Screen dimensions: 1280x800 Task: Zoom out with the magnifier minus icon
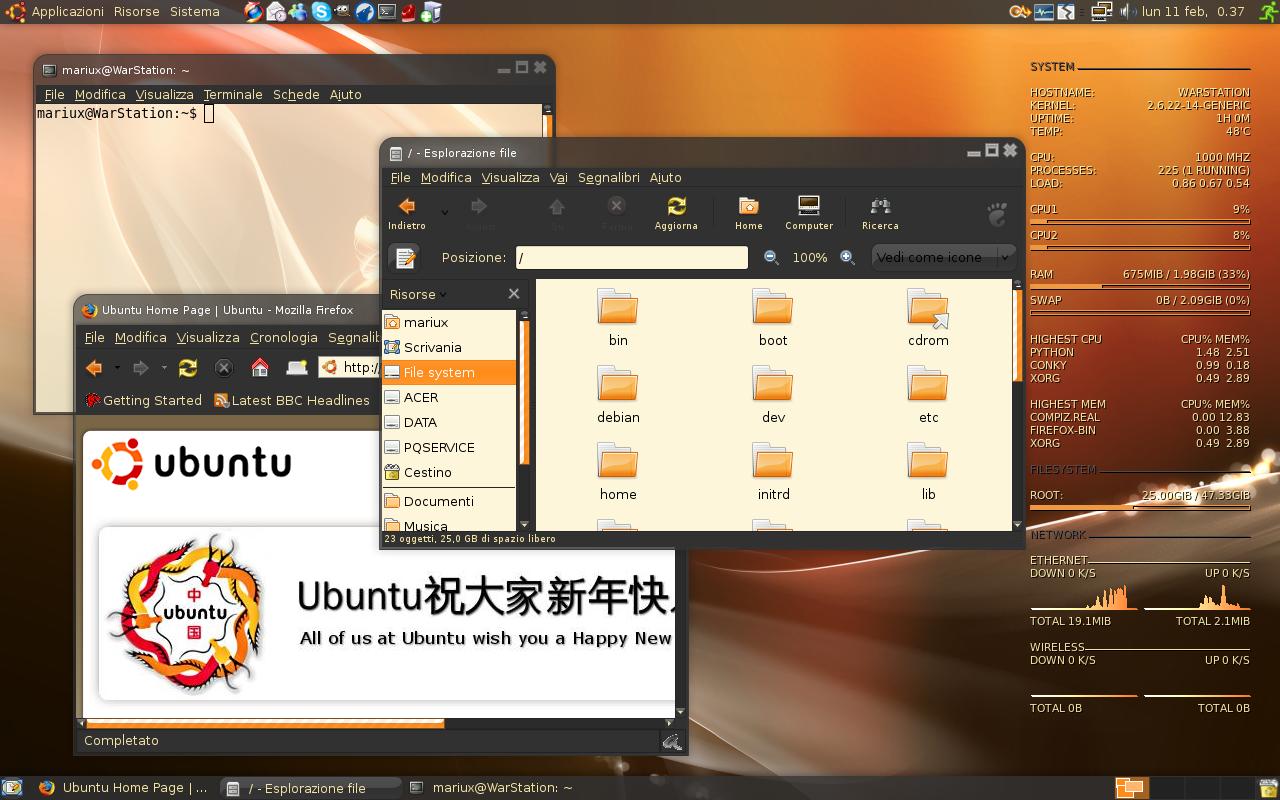point(771,257)
